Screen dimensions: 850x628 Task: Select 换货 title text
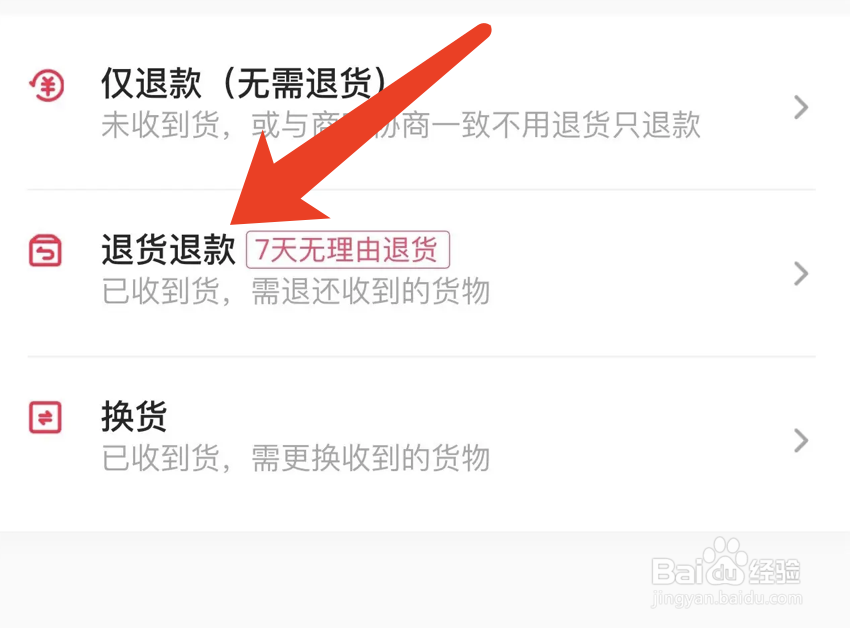coord(134,416)
